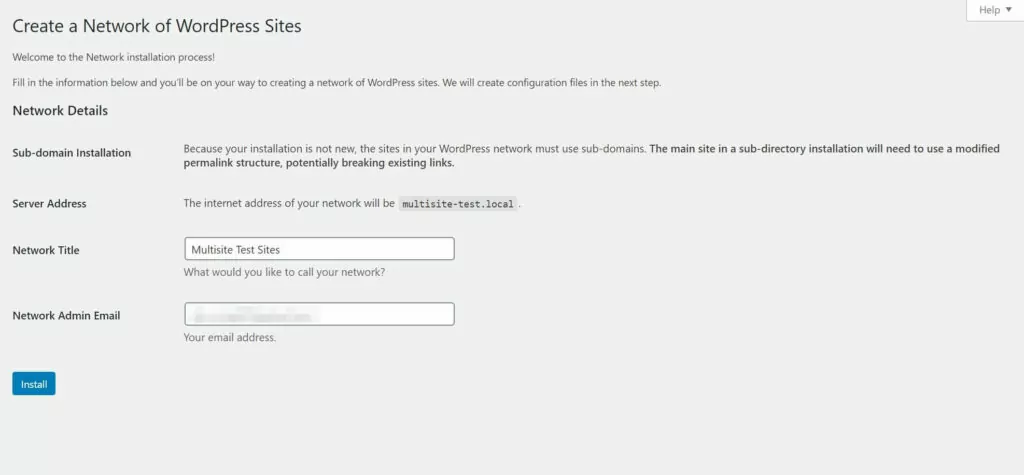
Task: Click 'The internet address of your network' text
Action: click(289, 203)
